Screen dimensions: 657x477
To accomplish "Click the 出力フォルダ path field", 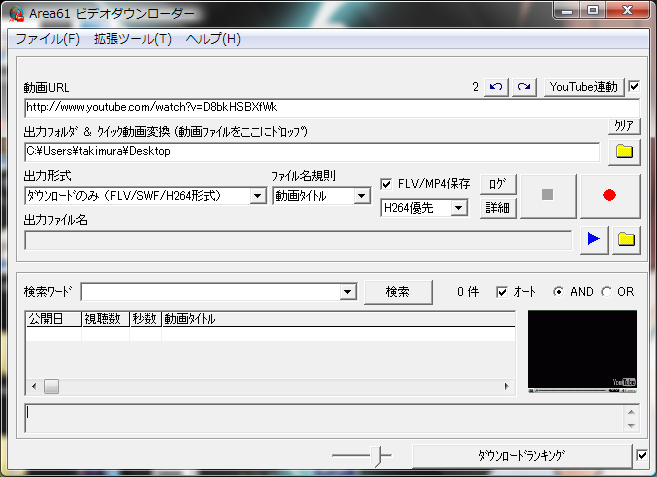I will [x=312, y=152].
